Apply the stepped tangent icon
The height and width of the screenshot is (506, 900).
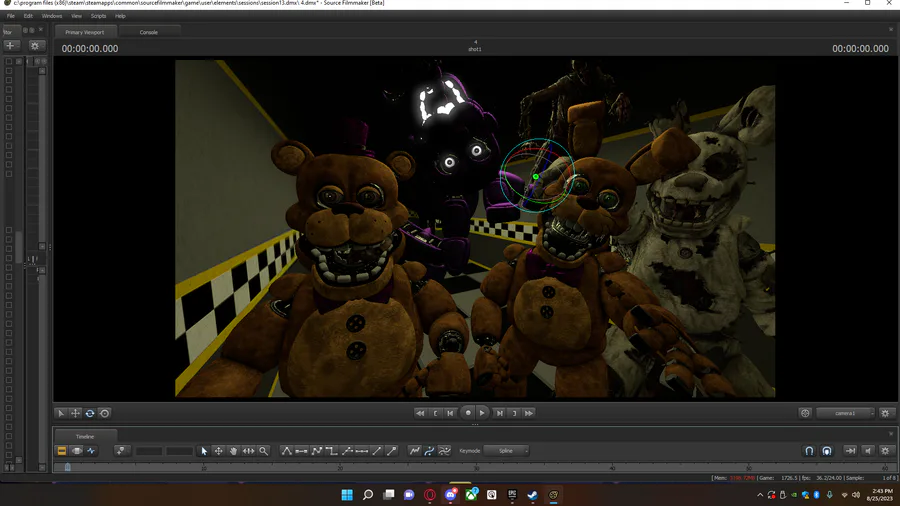pyautogui.click(x=331, y=451)
